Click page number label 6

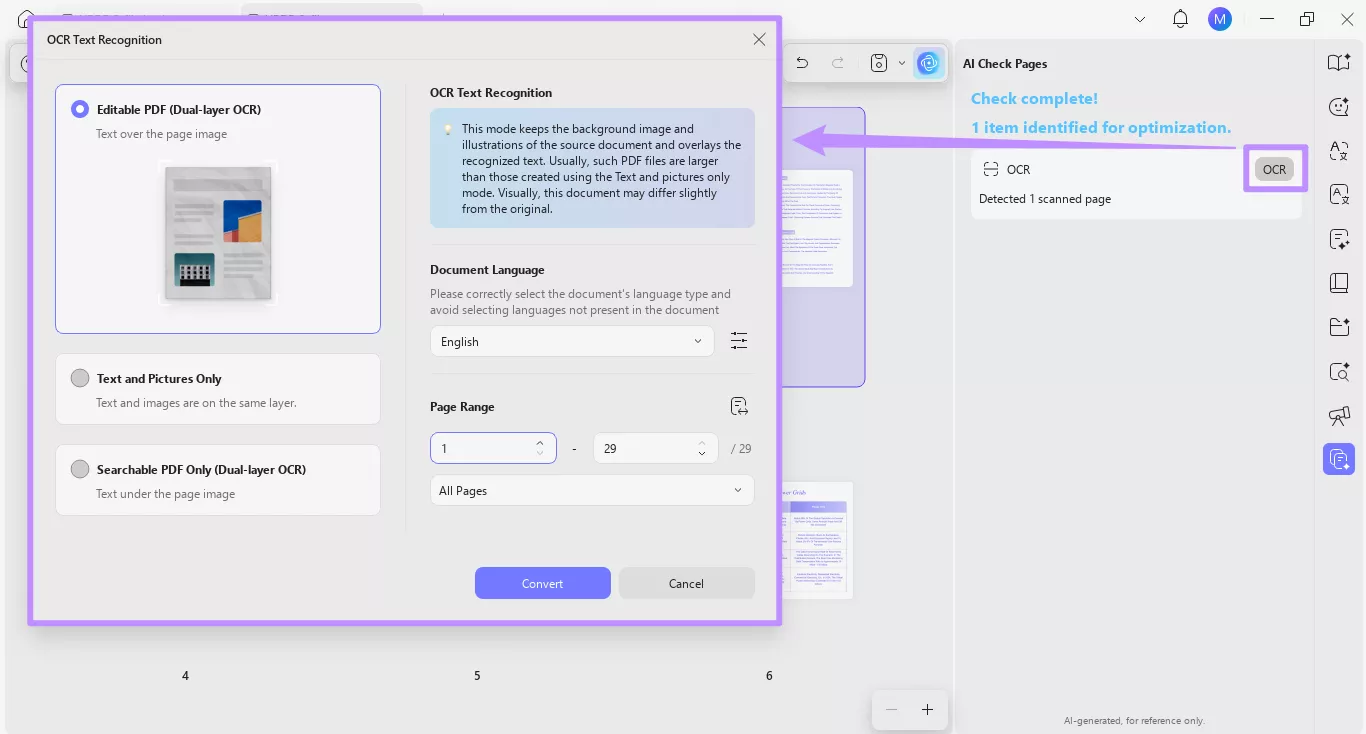click(769, 676)
